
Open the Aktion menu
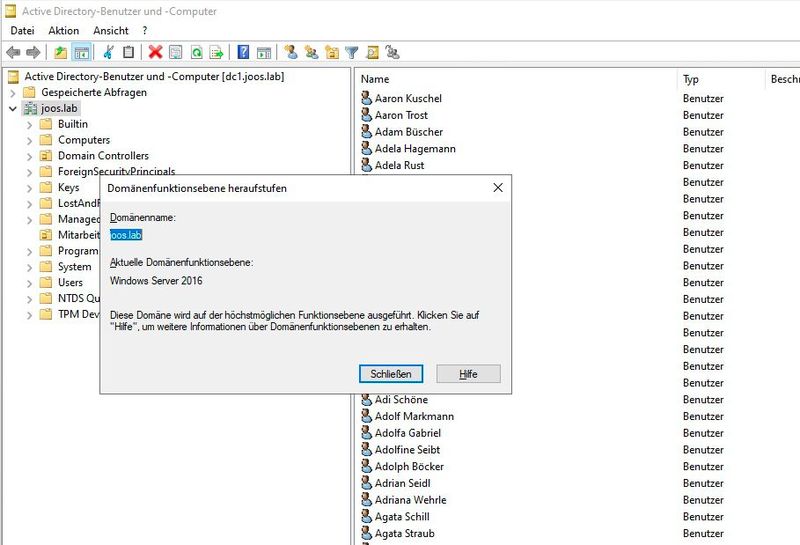click(64, 31)
